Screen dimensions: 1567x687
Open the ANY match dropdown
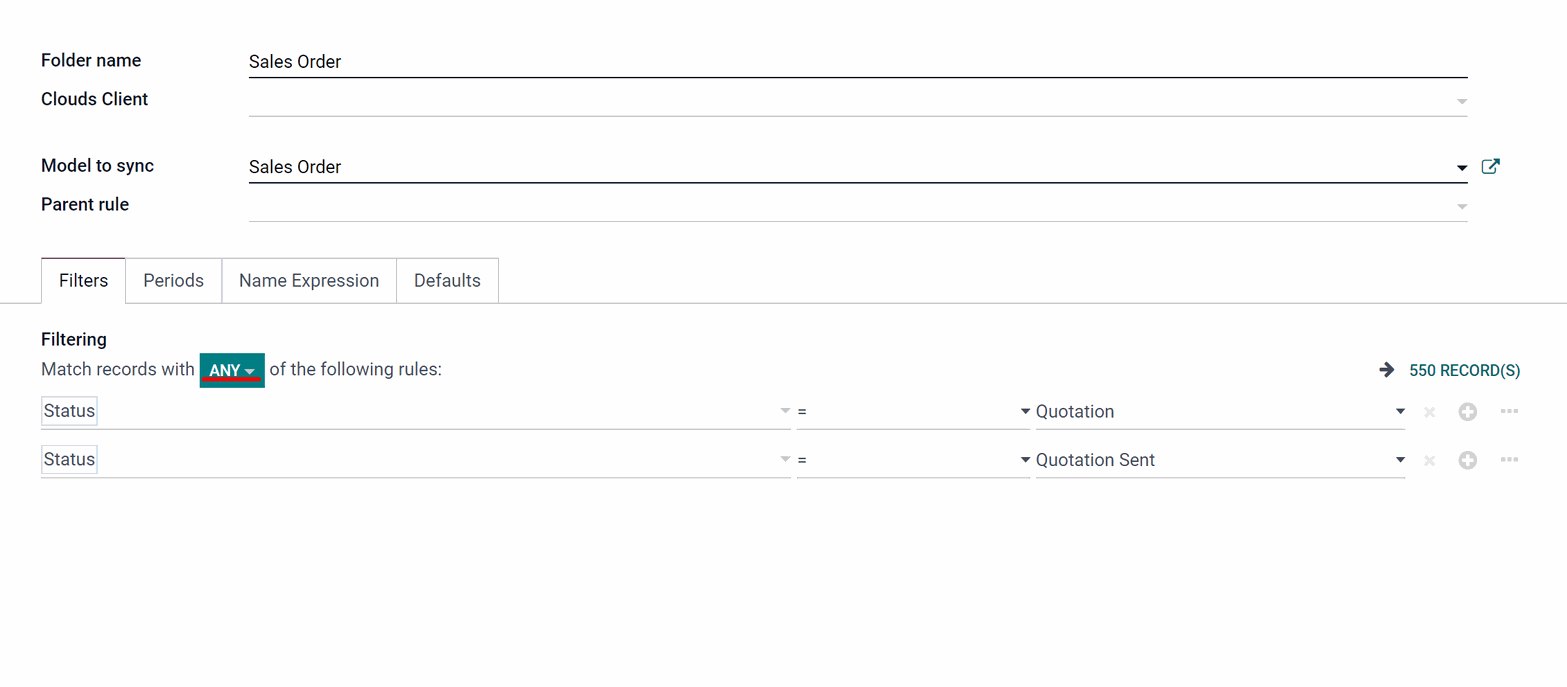[x=232, y=370]
